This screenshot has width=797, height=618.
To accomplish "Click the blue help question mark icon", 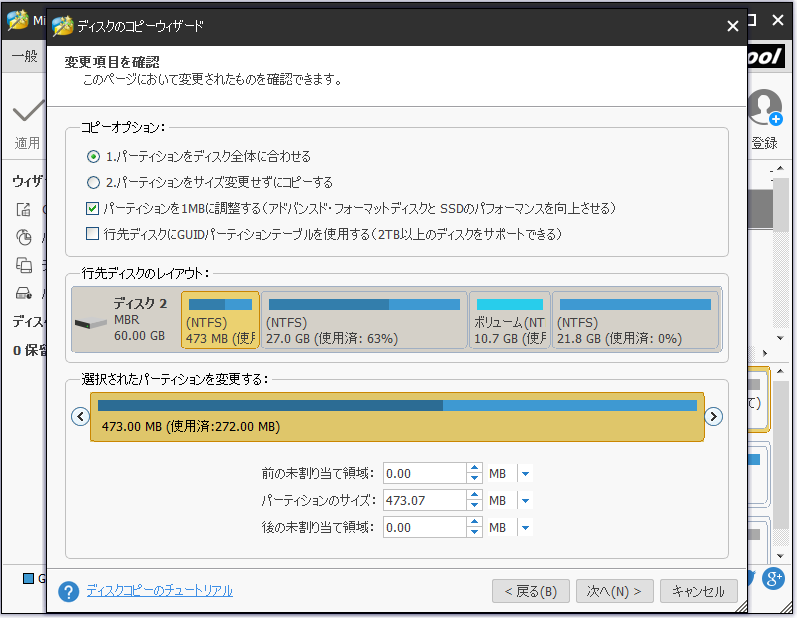I will point(69,592).
